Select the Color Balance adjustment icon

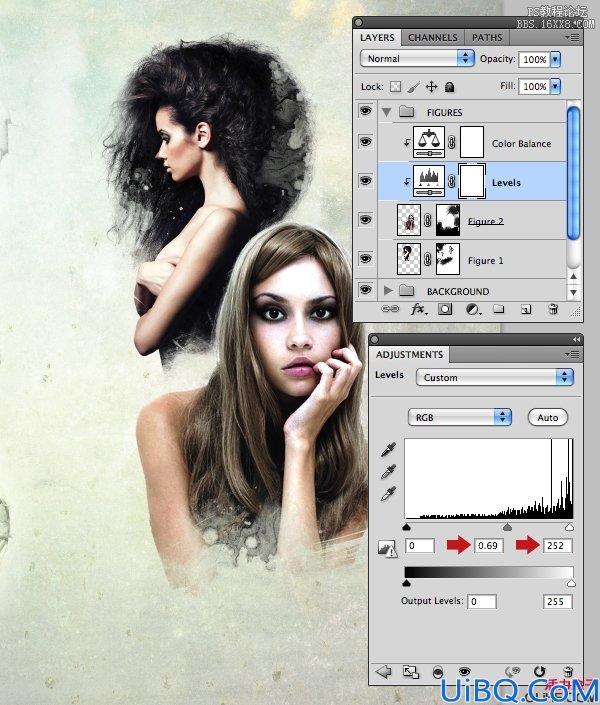point(429,143)
